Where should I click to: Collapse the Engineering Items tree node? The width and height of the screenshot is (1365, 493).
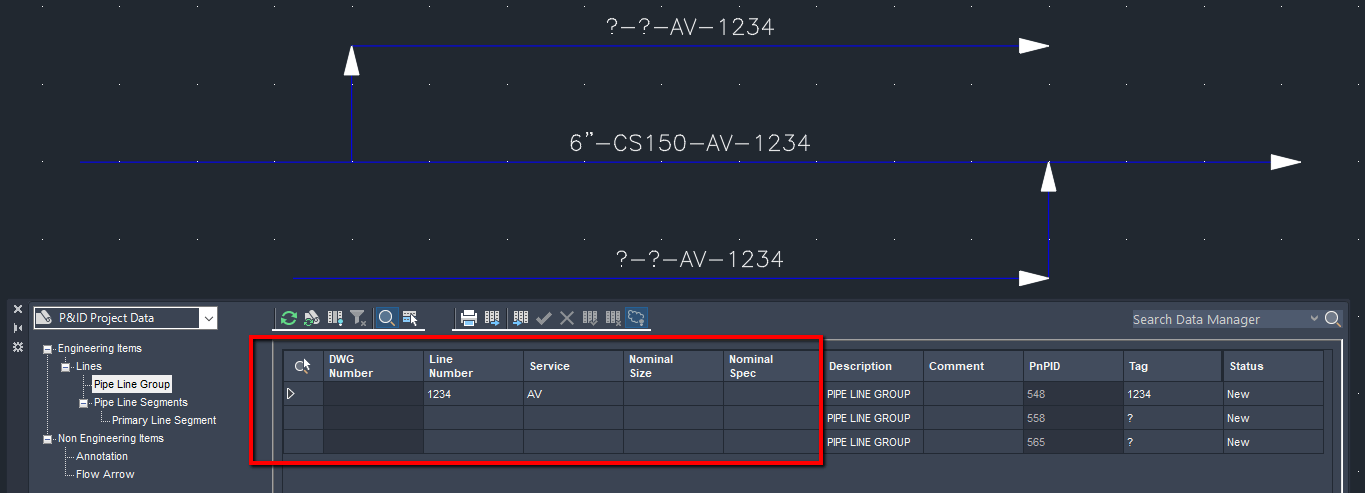pos(48,349)
